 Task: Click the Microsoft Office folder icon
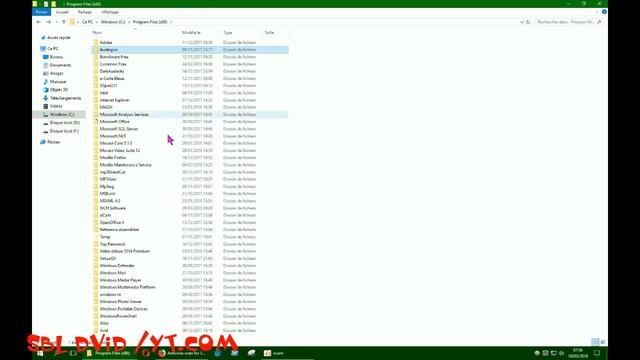point(96,122)
